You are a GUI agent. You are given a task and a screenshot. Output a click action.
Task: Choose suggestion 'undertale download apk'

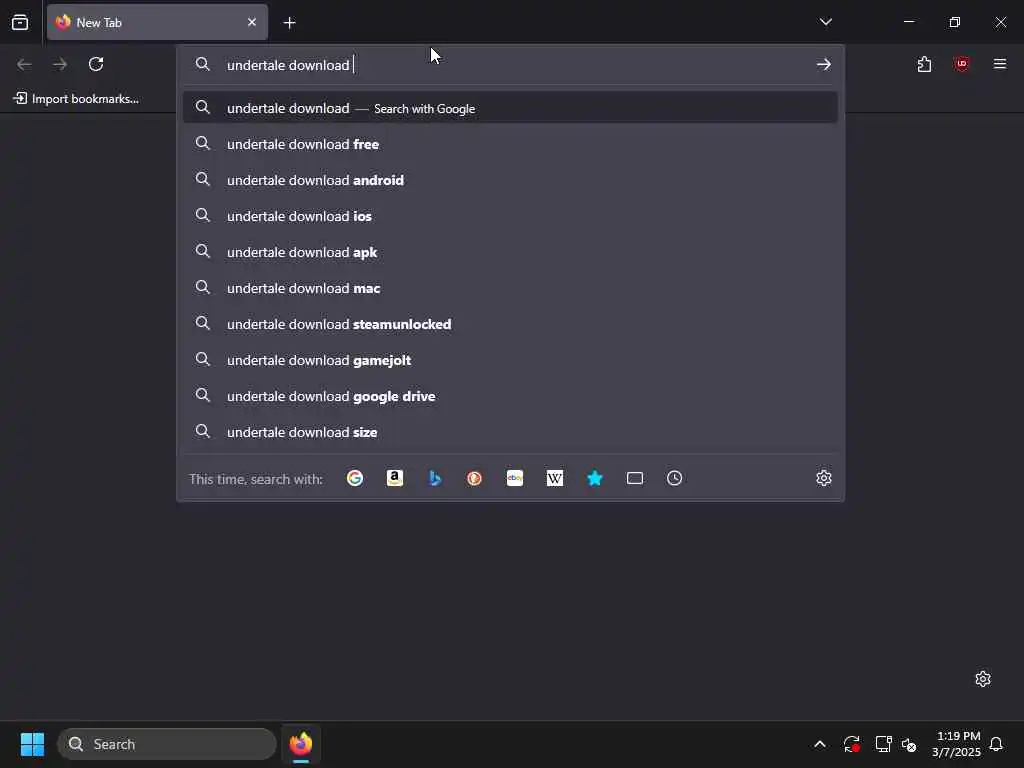[510, 251]
